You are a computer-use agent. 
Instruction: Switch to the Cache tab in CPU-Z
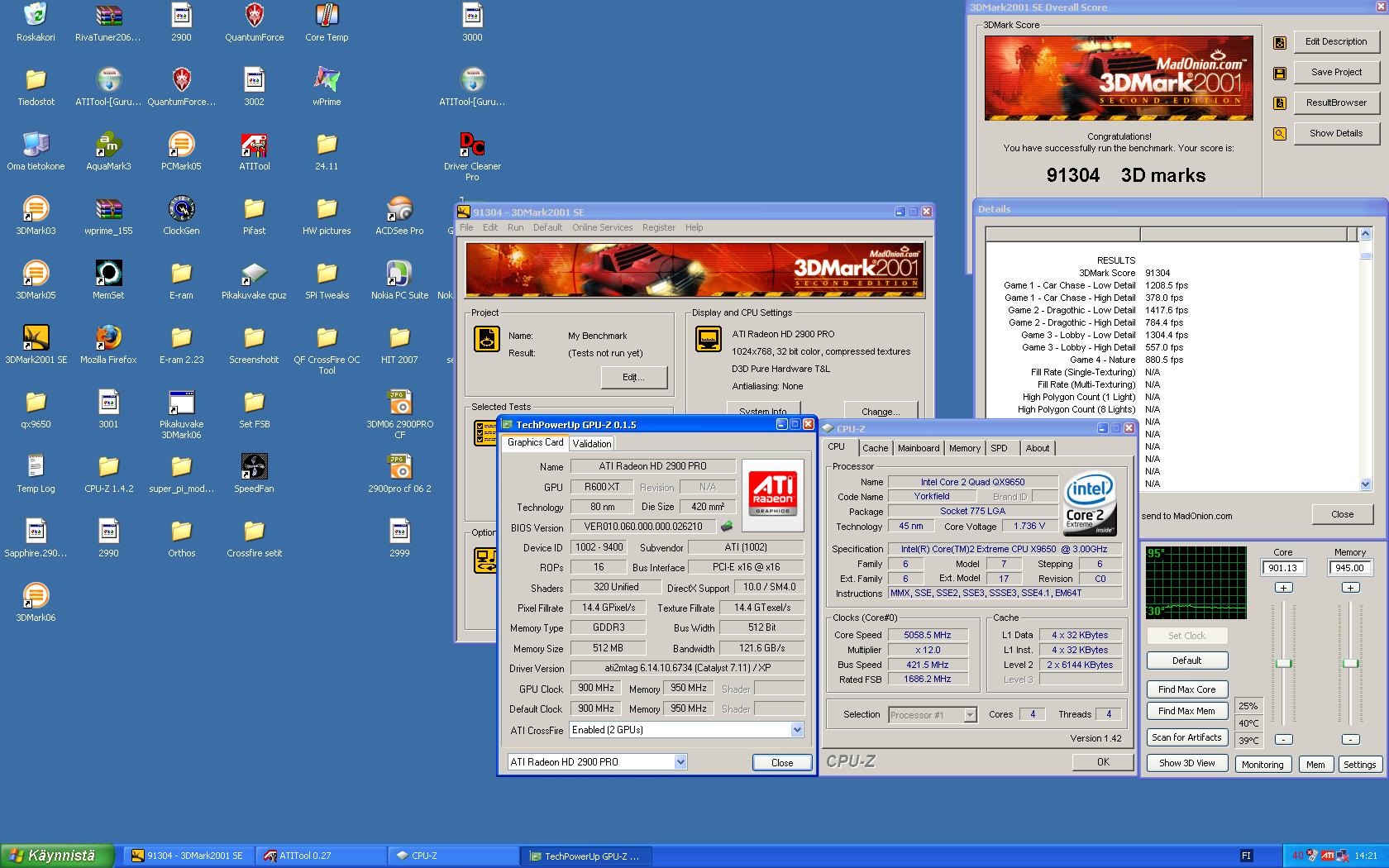click(x=876, y=448)
